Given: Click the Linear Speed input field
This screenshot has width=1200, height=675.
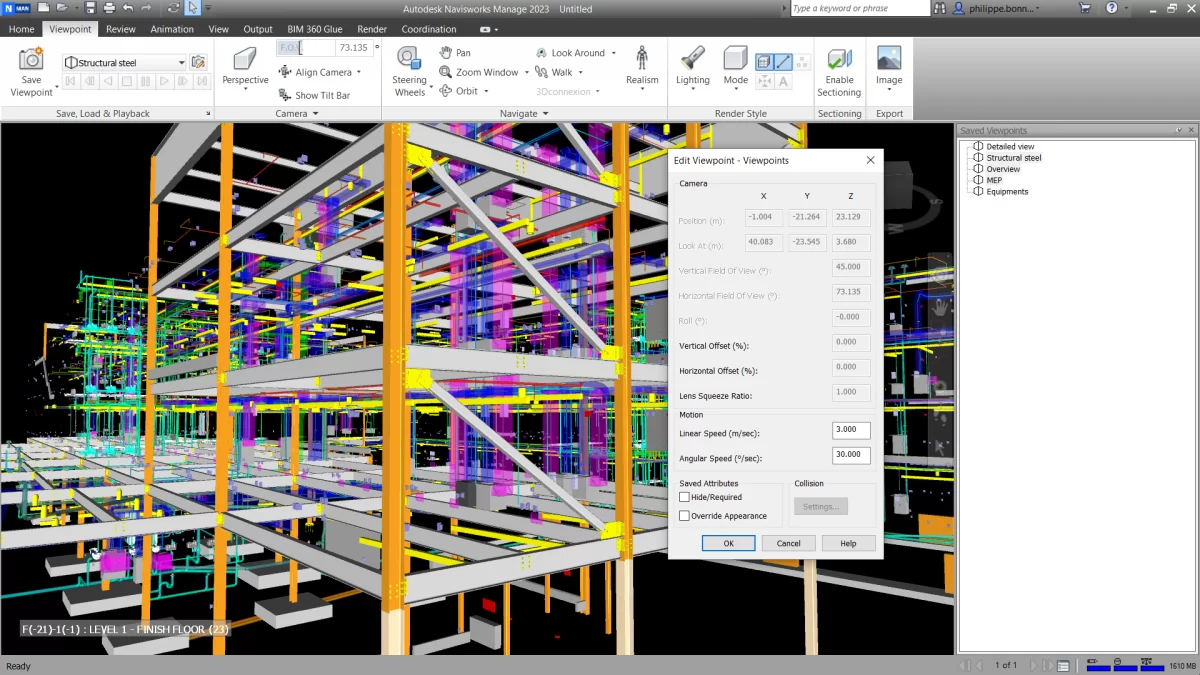Looking at the screenshot, I should 851,430.
